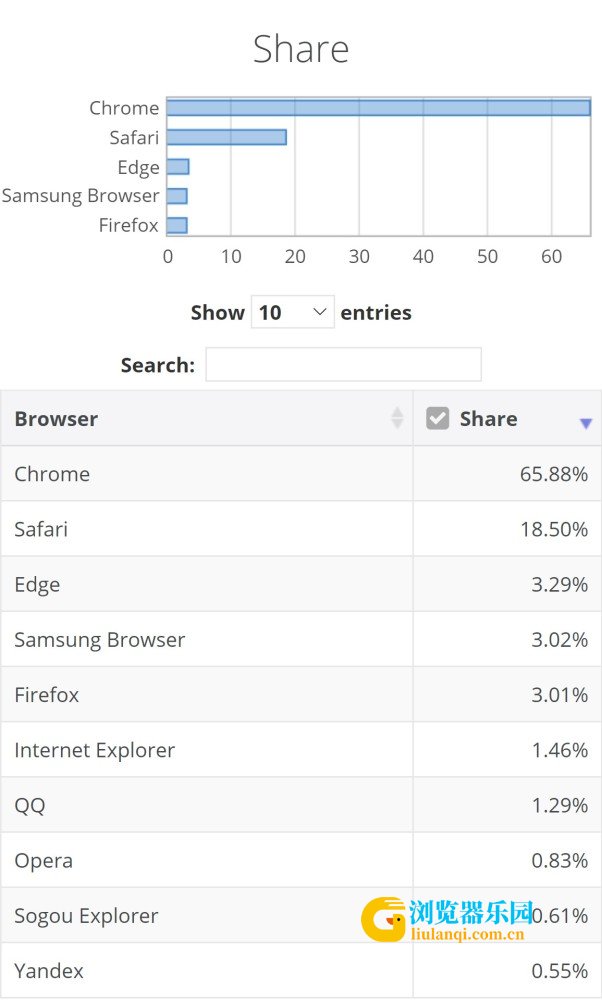Select the Yandex table row
The image size is (602, 1000).
[301, 971]
